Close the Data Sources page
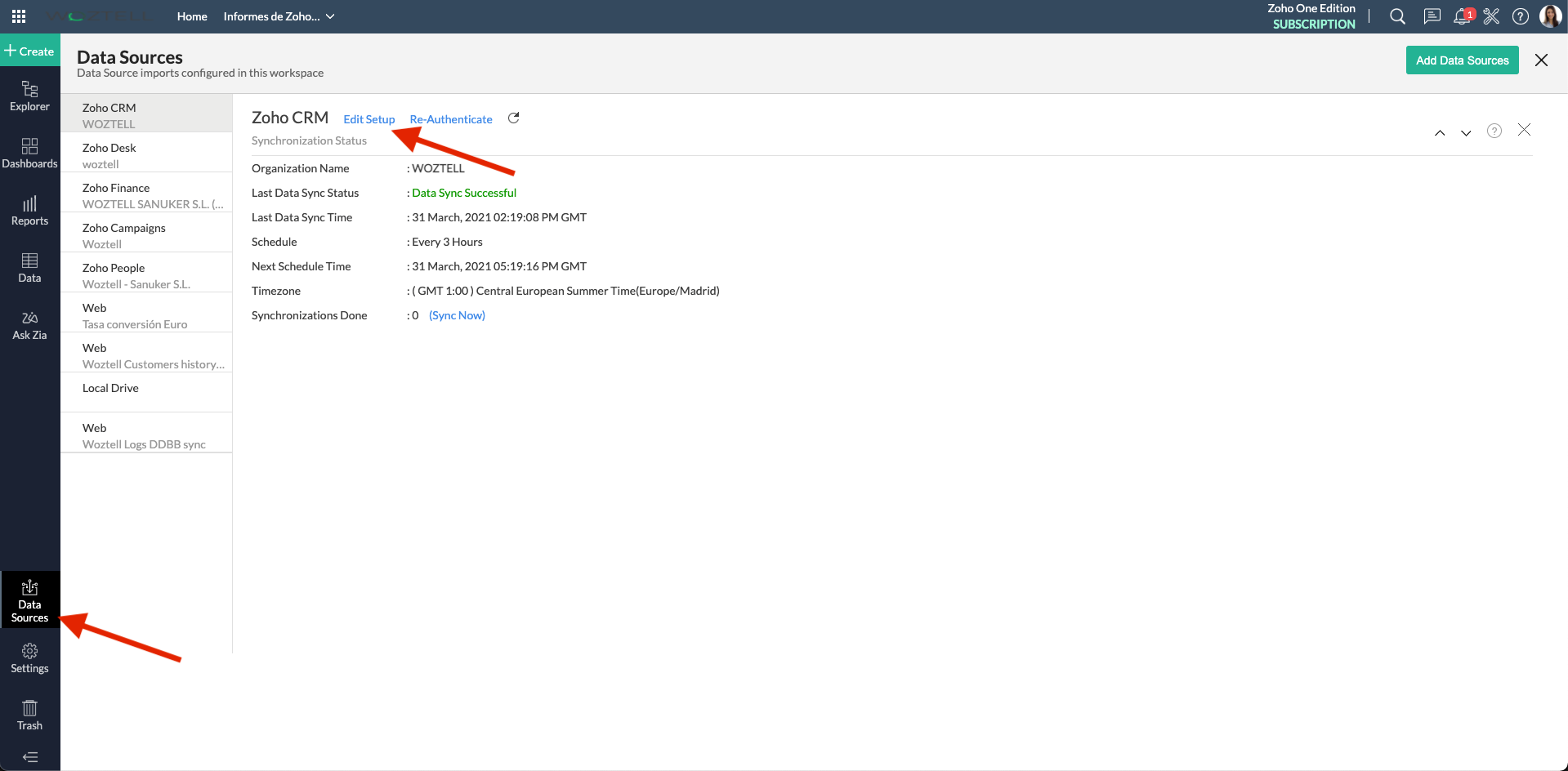1568x771 pixels. click(1541, 60)
